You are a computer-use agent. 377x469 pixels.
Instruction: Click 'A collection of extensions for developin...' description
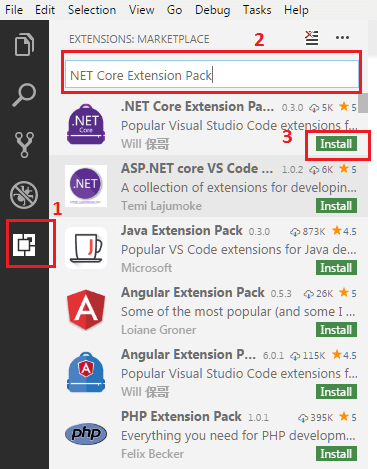point(239,188)
